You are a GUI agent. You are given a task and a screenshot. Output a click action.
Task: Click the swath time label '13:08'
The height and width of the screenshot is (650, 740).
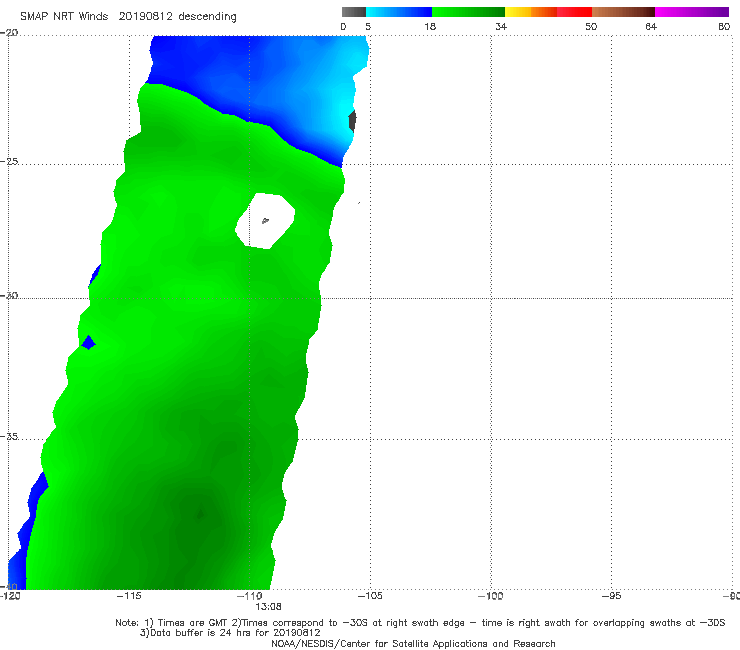268,606
